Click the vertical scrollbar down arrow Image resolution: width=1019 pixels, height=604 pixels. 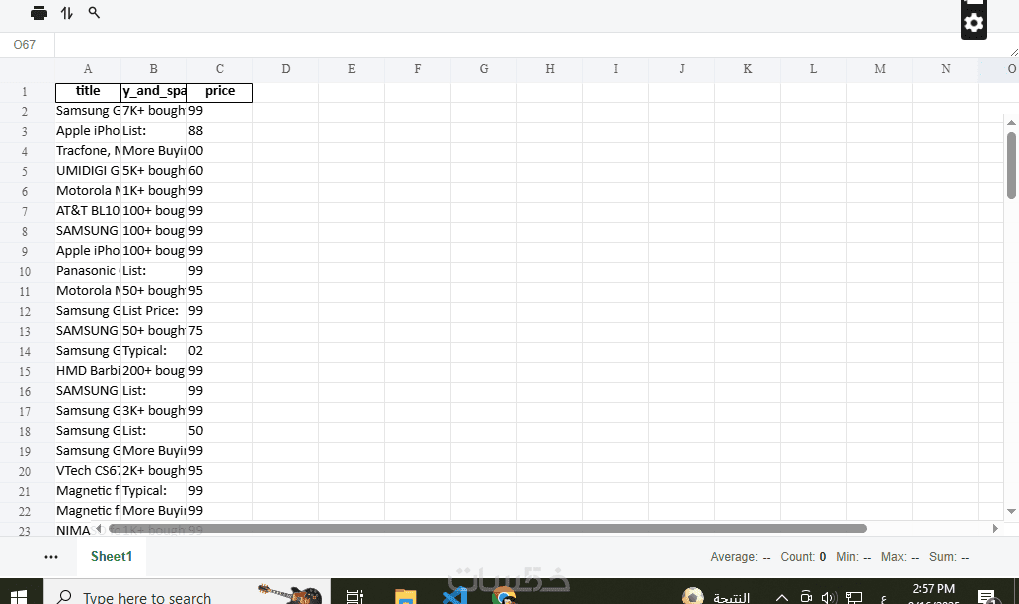[1011, 512]
